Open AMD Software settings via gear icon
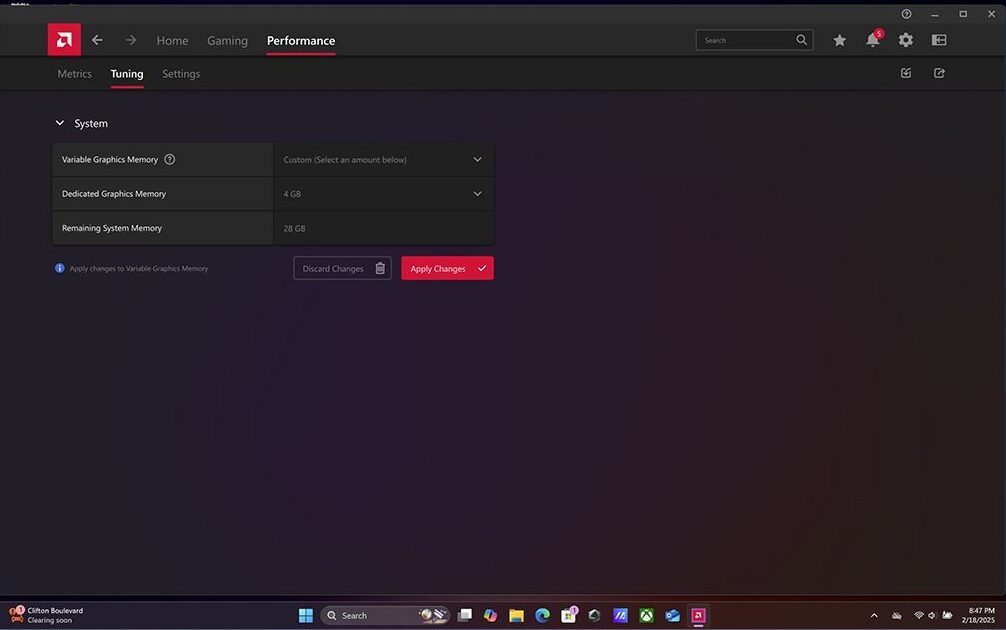 point(905,40)
